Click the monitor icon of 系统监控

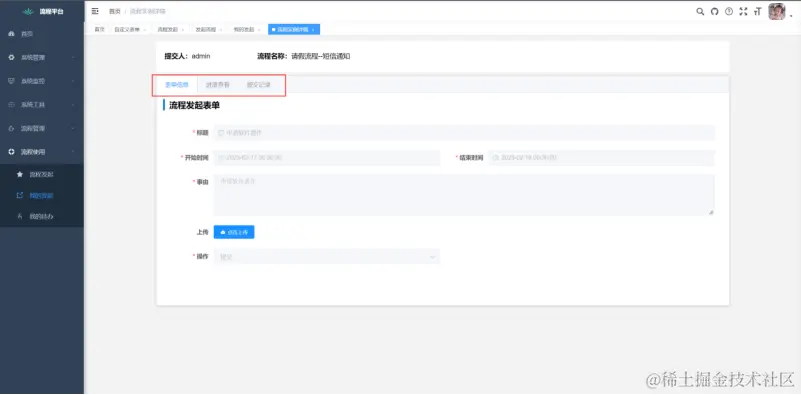point(12,81)
